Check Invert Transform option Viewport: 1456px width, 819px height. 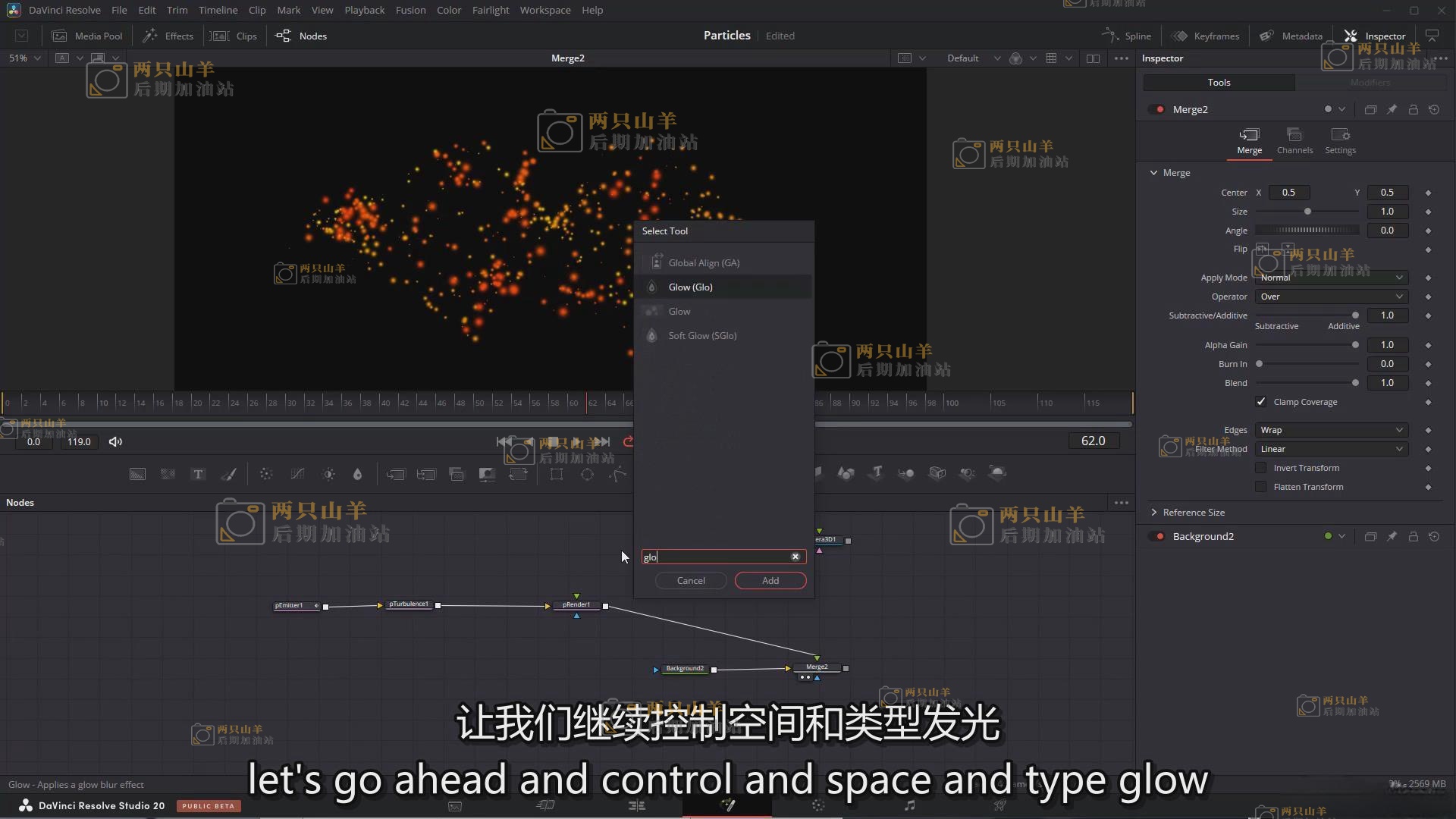(x=1260, y=468)
